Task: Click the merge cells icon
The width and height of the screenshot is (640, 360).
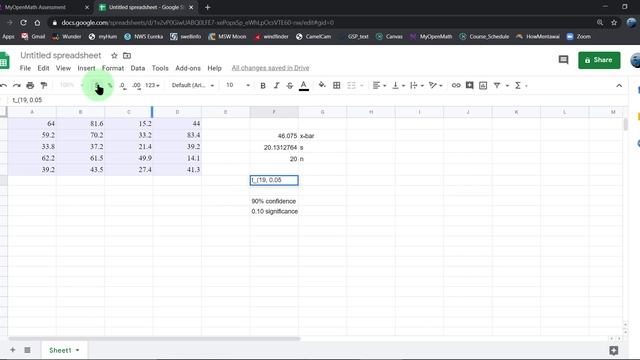Action: coord(351,85)
